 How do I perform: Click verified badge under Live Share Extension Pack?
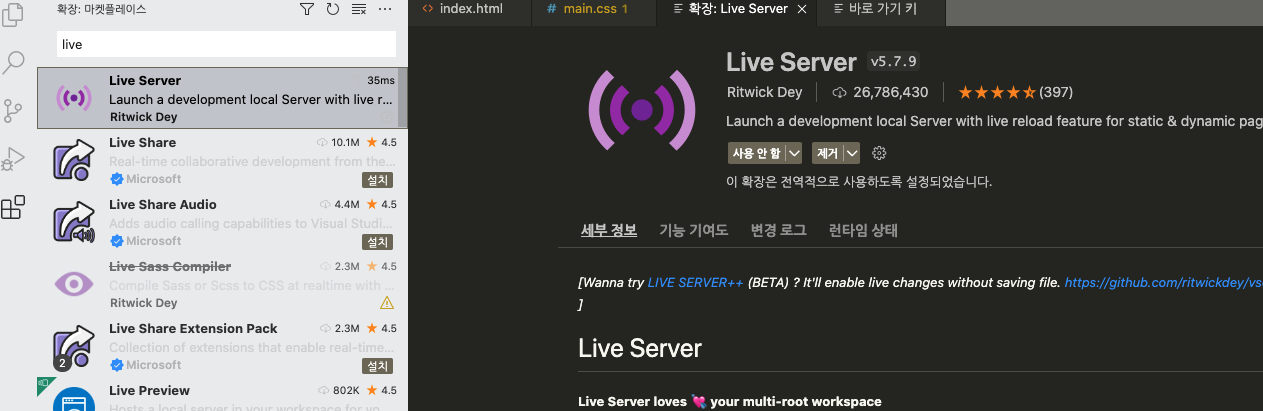tap(116, 365)
